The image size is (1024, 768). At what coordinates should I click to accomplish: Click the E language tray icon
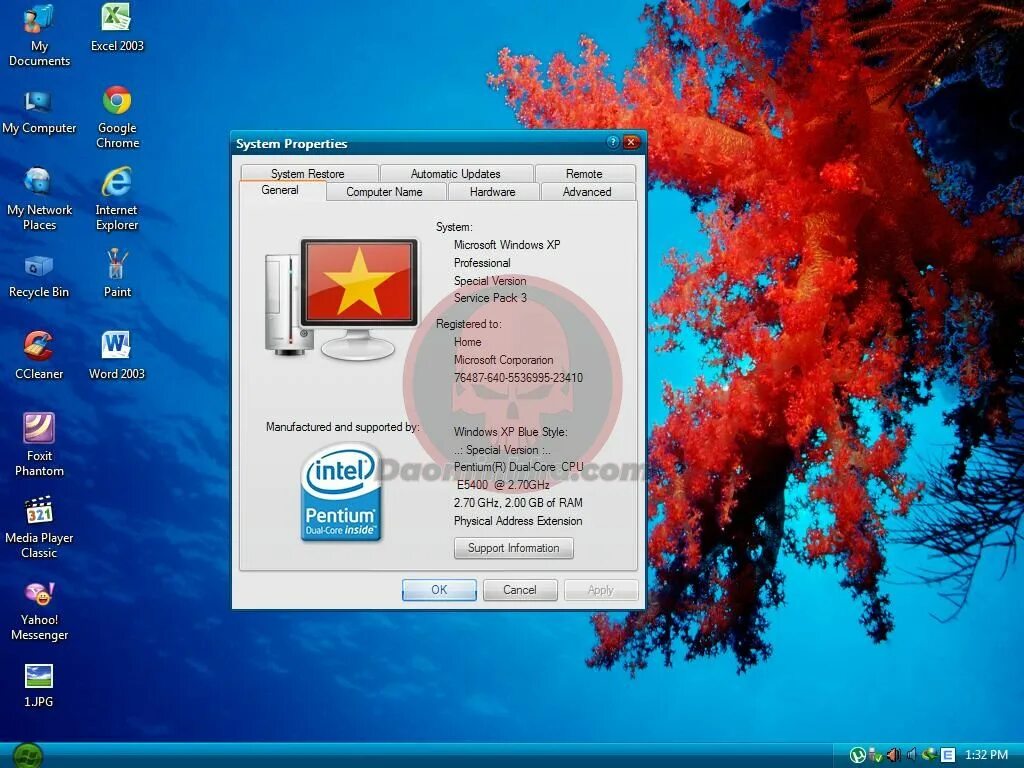(x=948, y=755)
